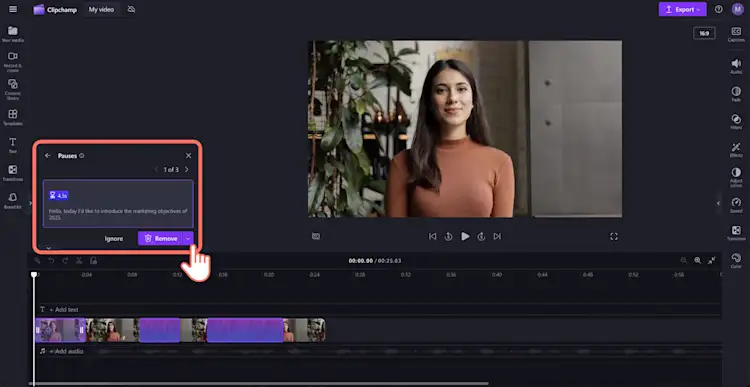Click the pause transcript text
This screenshot has height=387, width=750.
coord(118,214)
